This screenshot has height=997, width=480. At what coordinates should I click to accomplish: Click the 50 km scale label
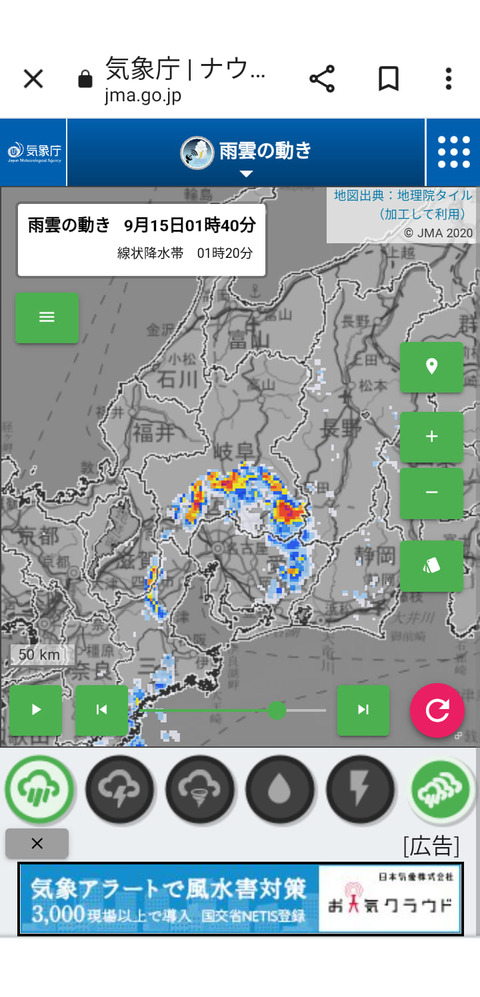tap(39, 654)
